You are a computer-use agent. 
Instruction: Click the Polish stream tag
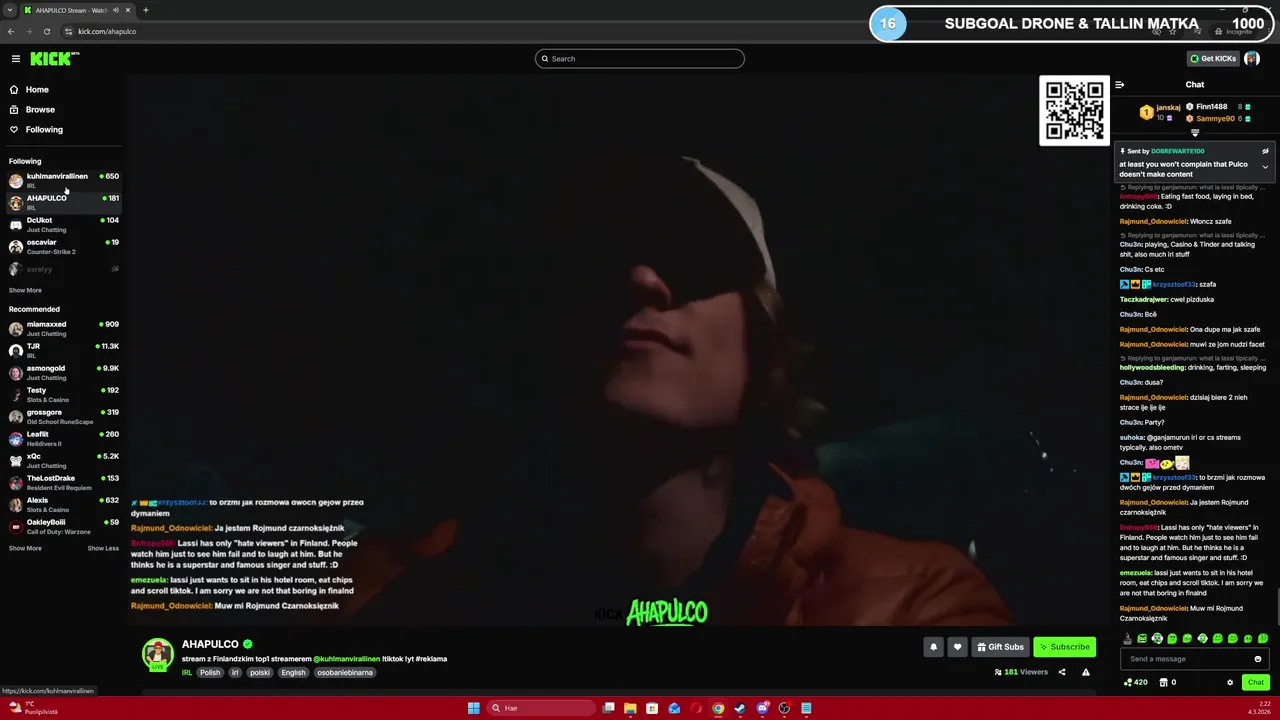pos(210,673)
